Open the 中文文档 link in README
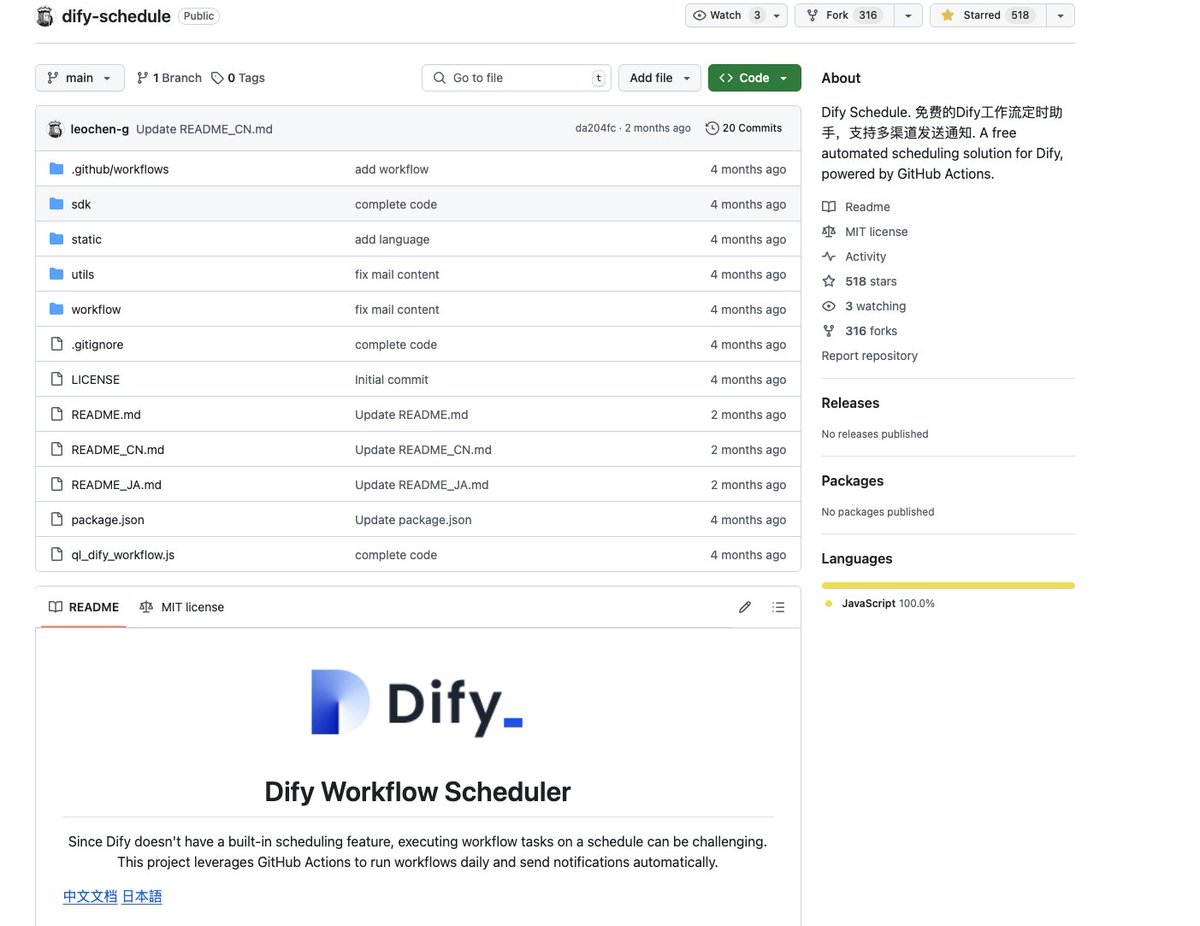The width and height of the screenshot is (1200, 926). (90, 896)
